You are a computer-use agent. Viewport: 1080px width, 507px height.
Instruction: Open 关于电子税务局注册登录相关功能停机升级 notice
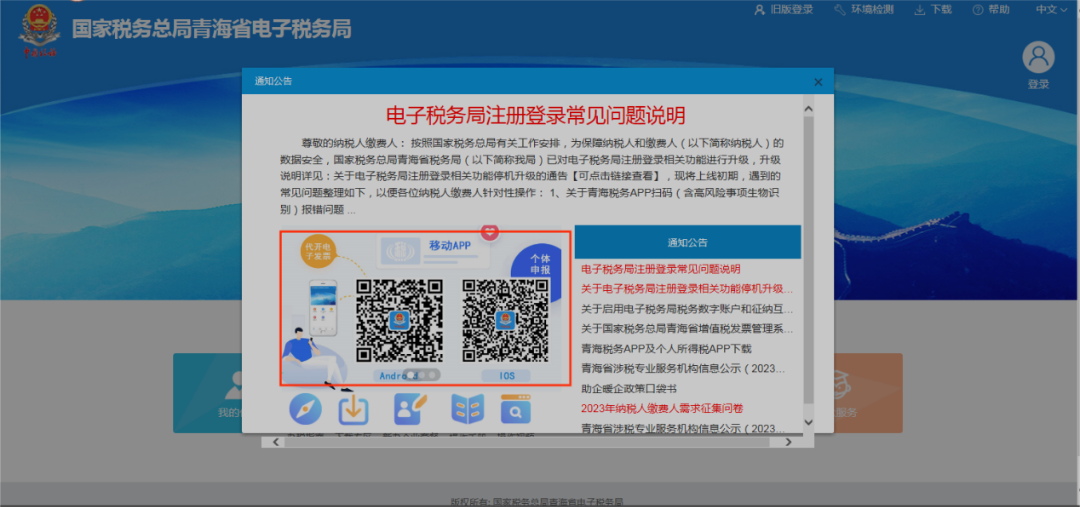point(687,289)
